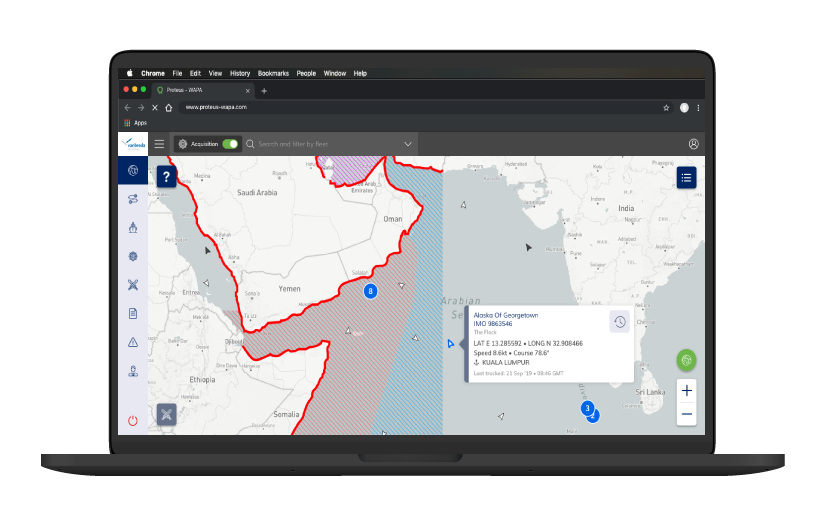Click the Alaska Of Georgetown vessel name
The height and width of the screenshot is (525, 825).
[x=506, y=315]
